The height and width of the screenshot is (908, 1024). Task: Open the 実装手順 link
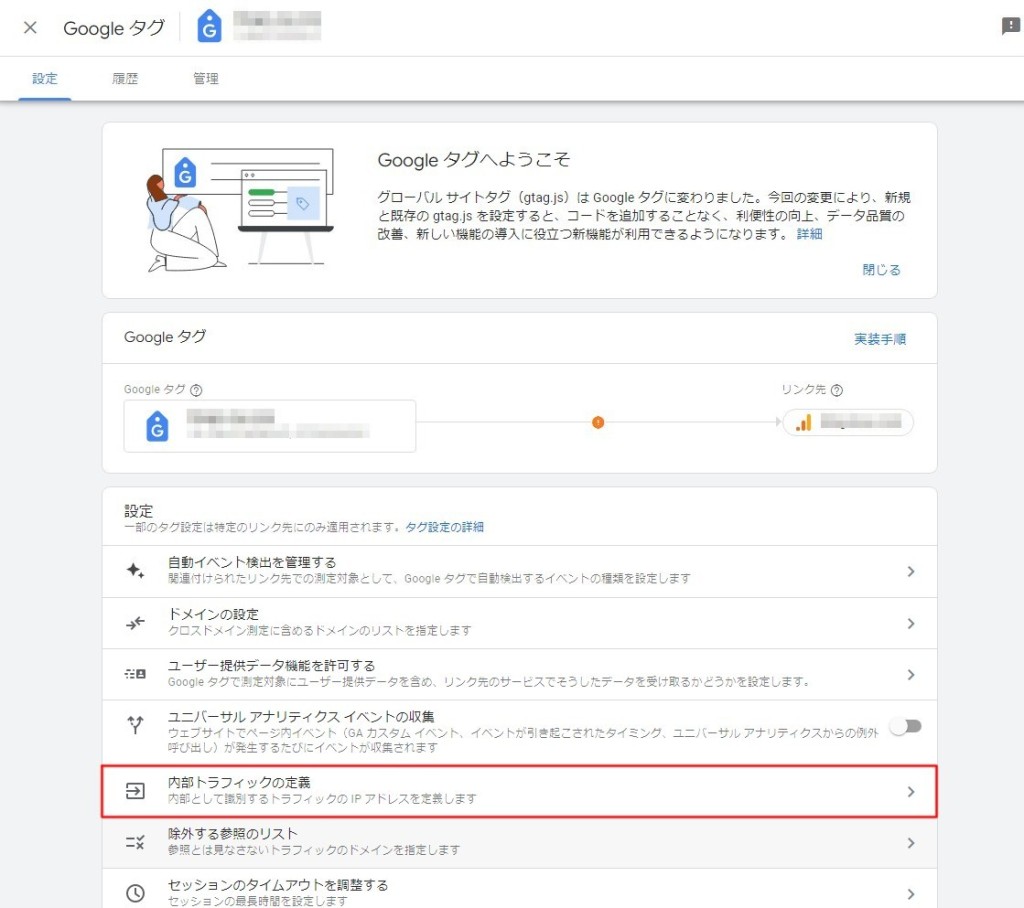(x=879, y=339)
